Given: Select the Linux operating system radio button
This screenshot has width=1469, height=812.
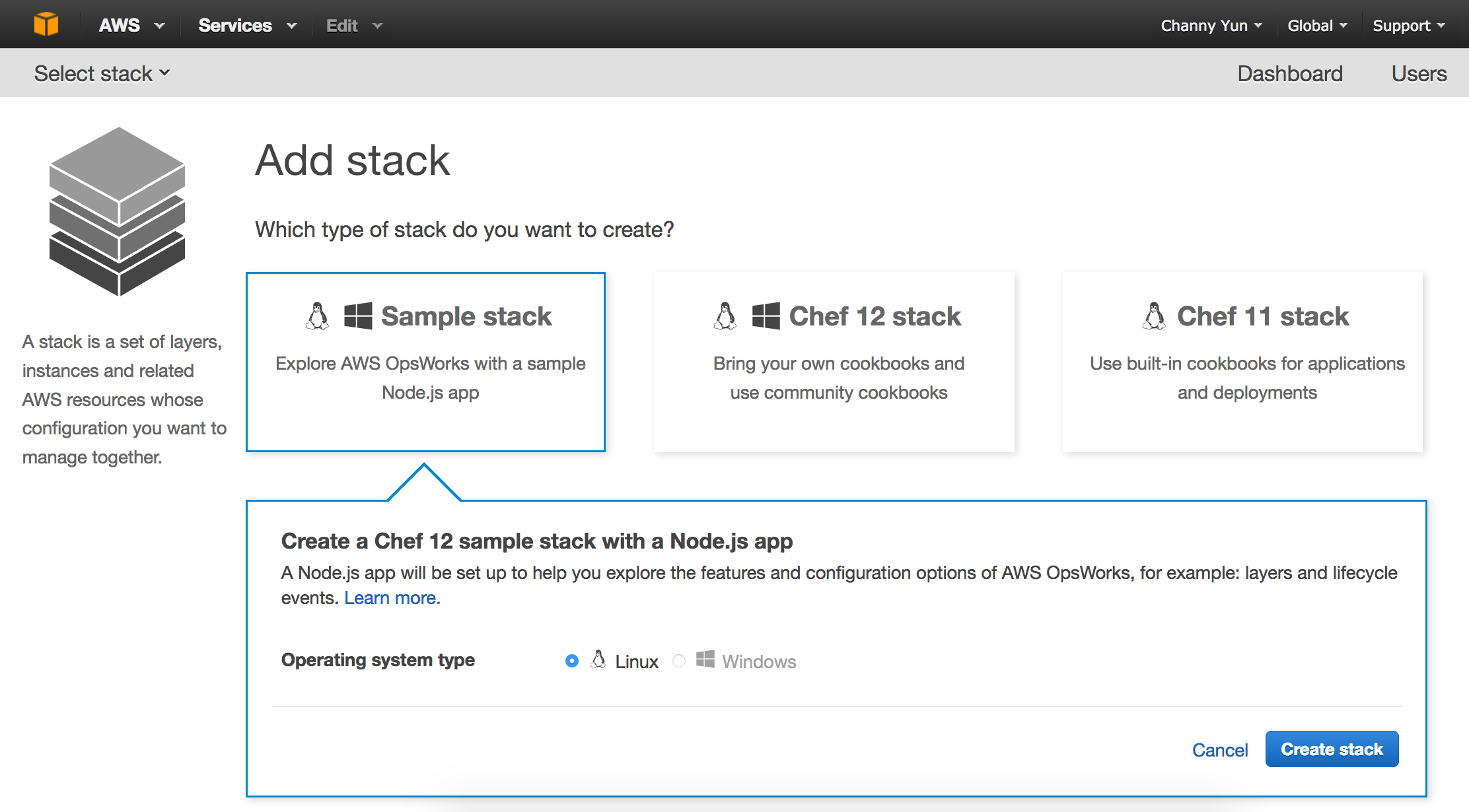Looking at the screenshot, I should coord(572,661).
